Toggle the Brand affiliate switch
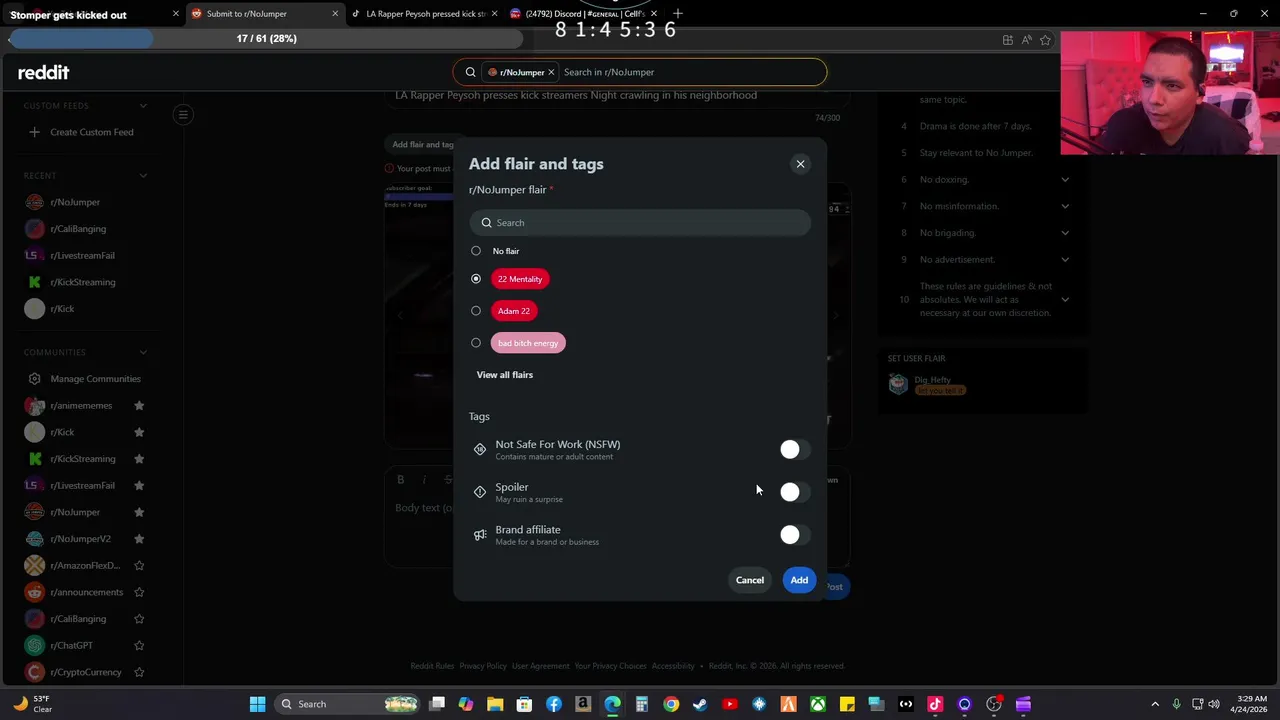Image resolution: width=1280 pixels, height=720 pixels. (795, 535)
